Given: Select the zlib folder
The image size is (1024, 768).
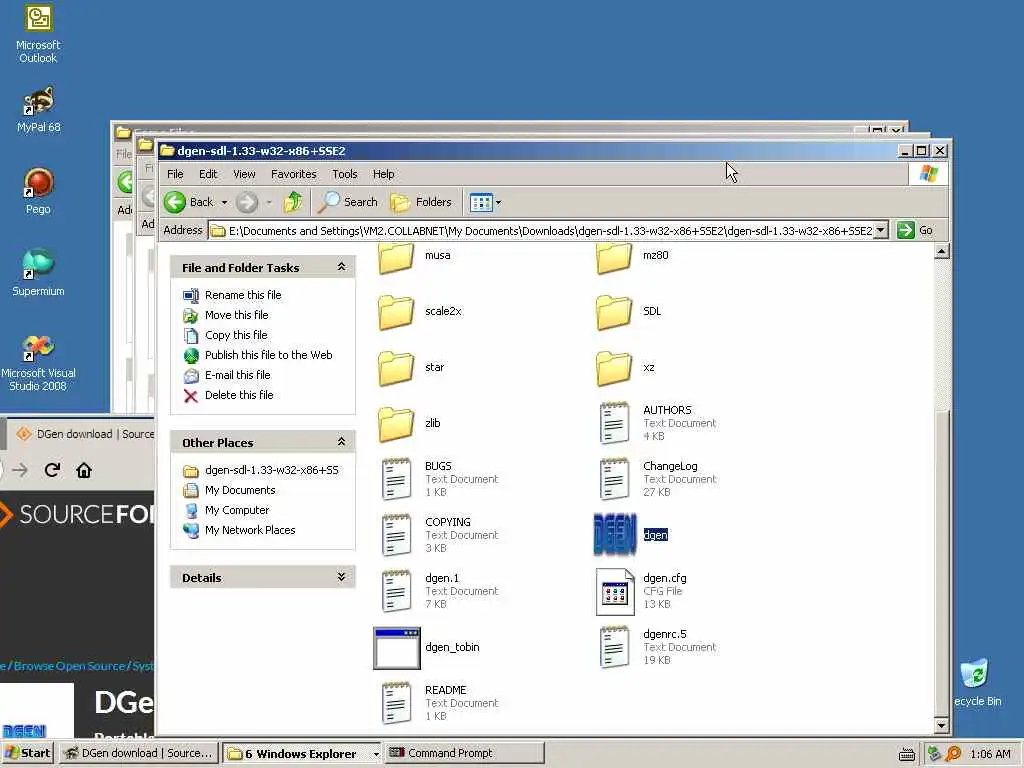Looking at the screenshot, I should pos(396,424).
